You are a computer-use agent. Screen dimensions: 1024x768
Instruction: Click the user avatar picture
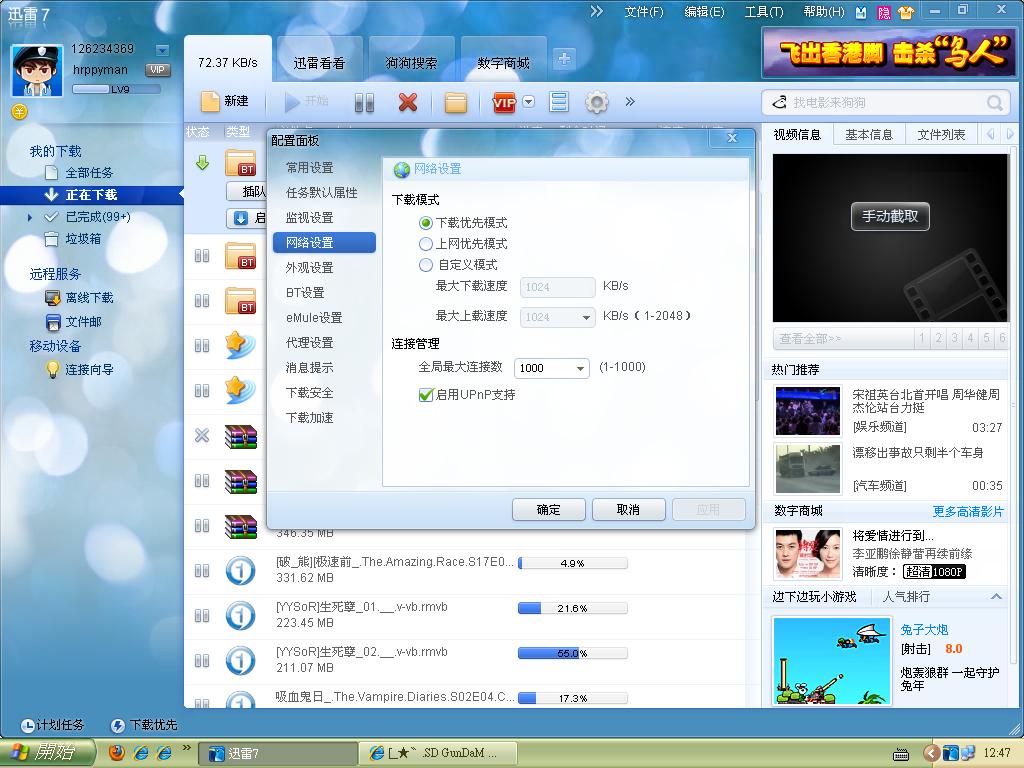pyautogui.click(x=37, y=71)
